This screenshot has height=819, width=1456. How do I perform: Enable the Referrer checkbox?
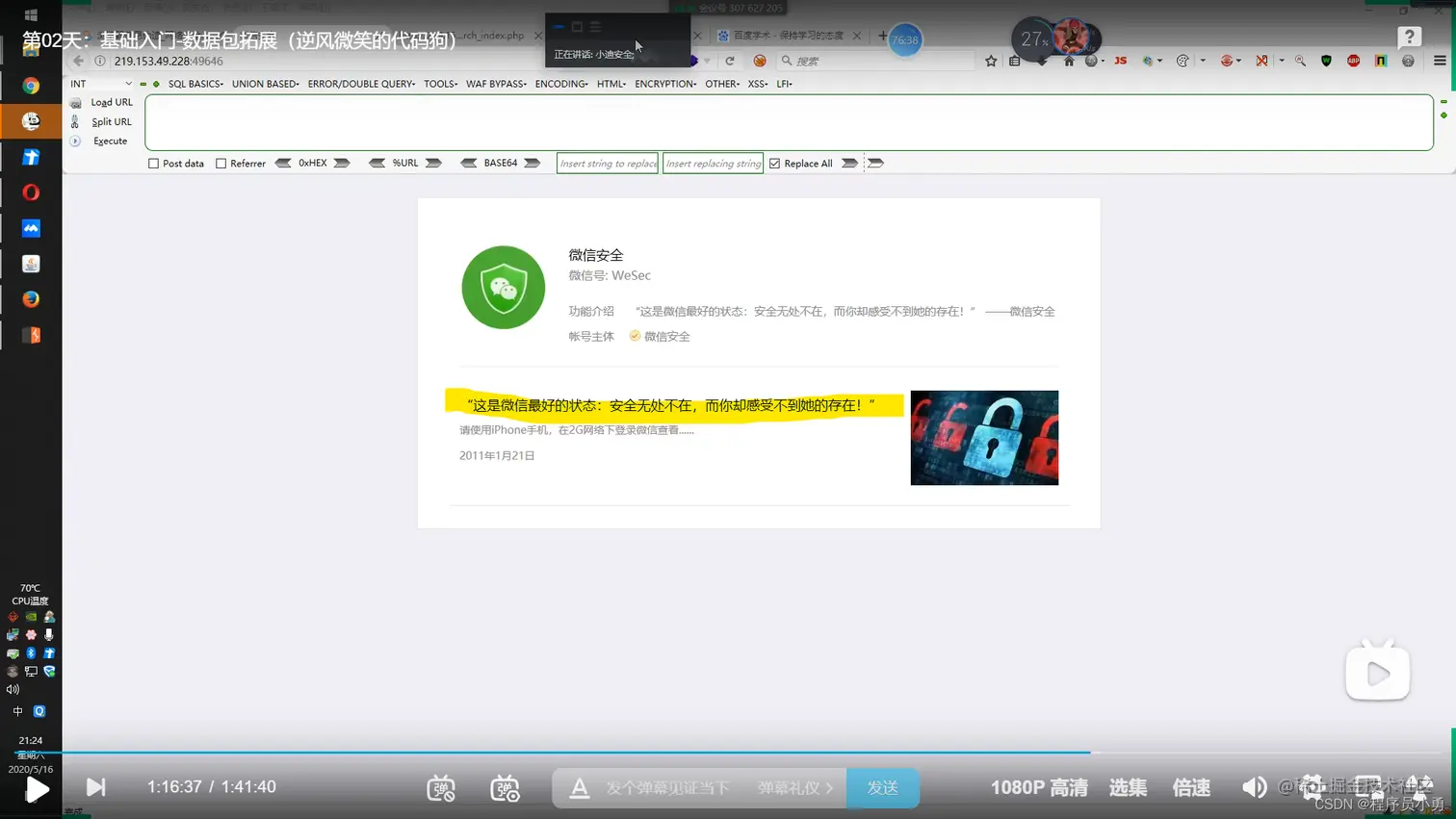click(221, 164)
